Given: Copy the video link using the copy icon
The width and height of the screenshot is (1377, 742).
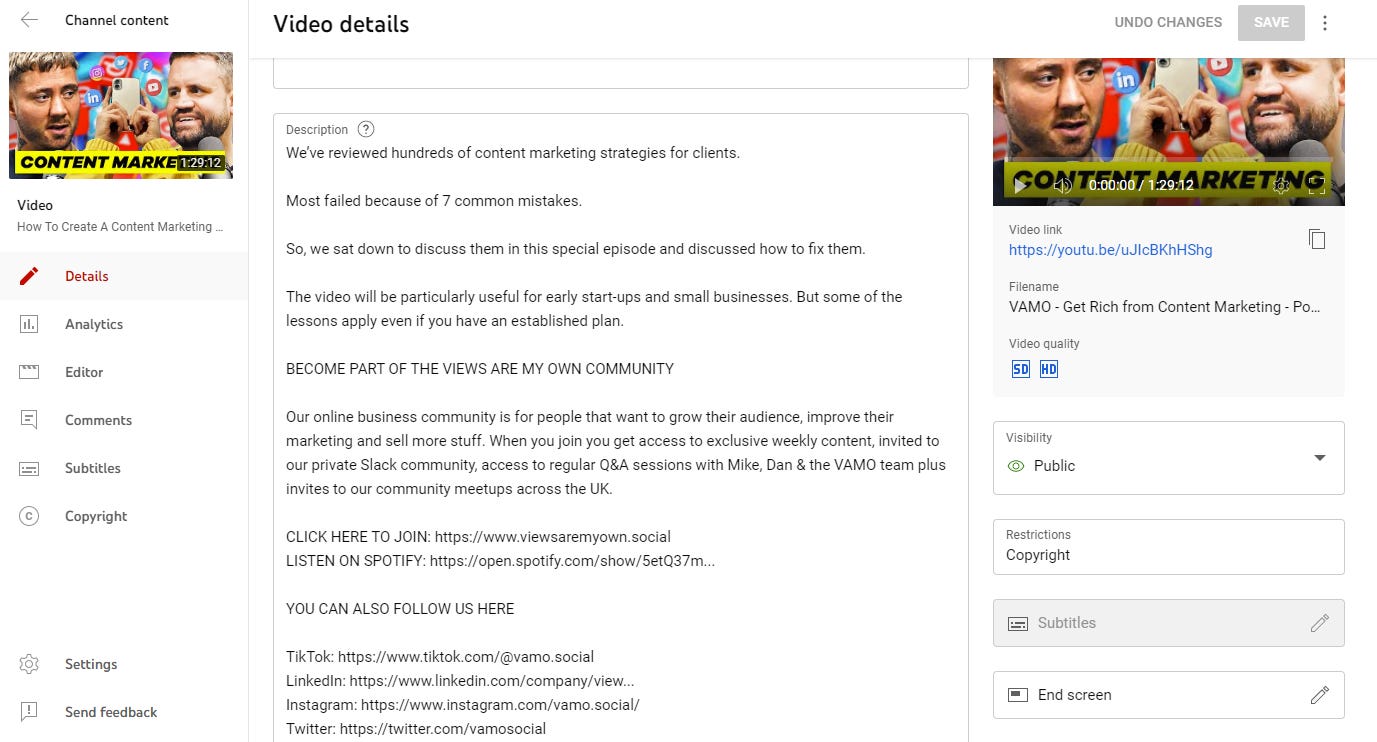Looking at the screenshot, I should pos(1318,239).
